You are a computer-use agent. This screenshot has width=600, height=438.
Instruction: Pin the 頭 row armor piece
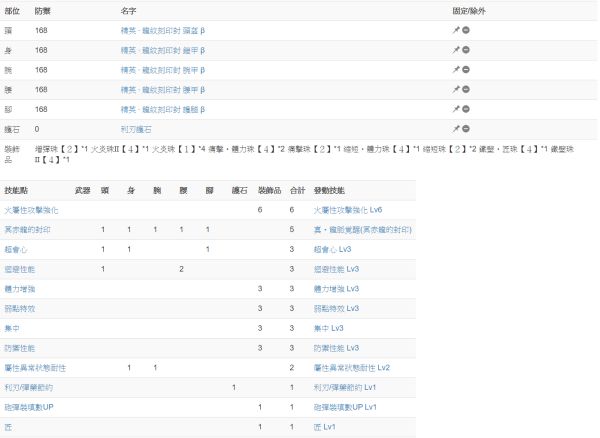[456, 32]
